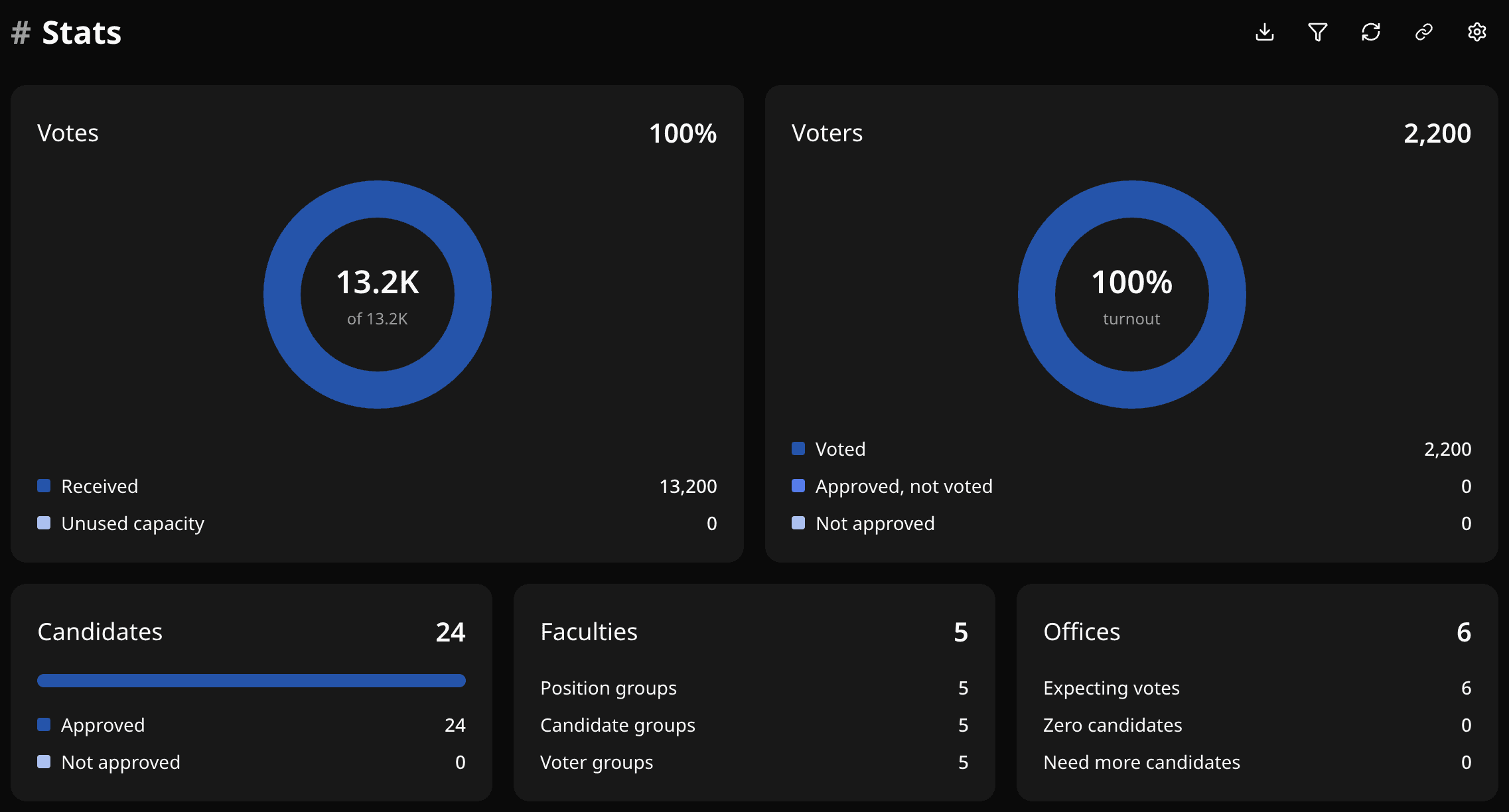Click the Stats page heading
The width and height of the screenshot is (1509, 812).
pyautogui.click(x=82, y=33)
